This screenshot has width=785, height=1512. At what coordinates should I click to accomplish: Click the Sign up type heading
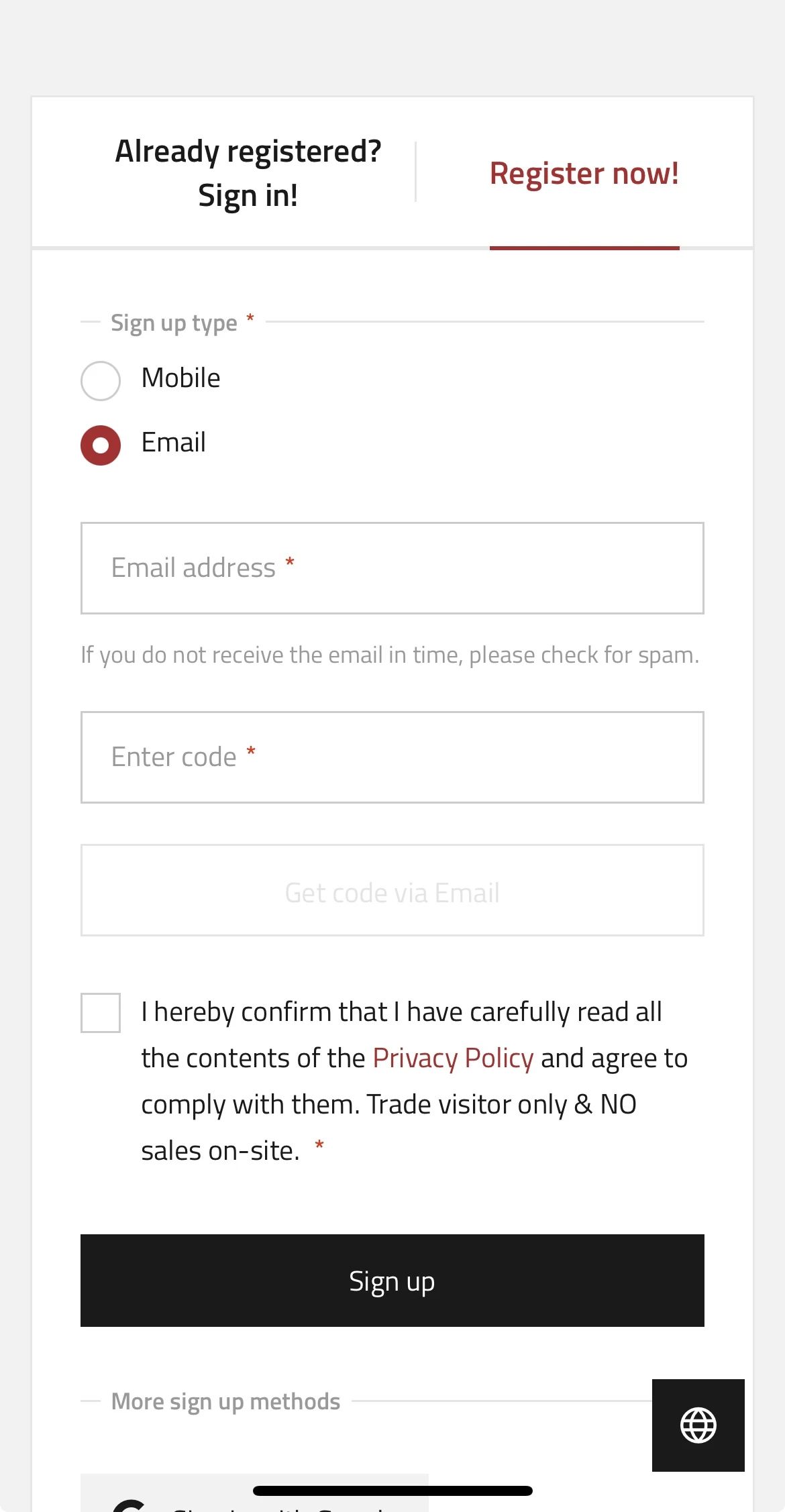tap(174, 323)
